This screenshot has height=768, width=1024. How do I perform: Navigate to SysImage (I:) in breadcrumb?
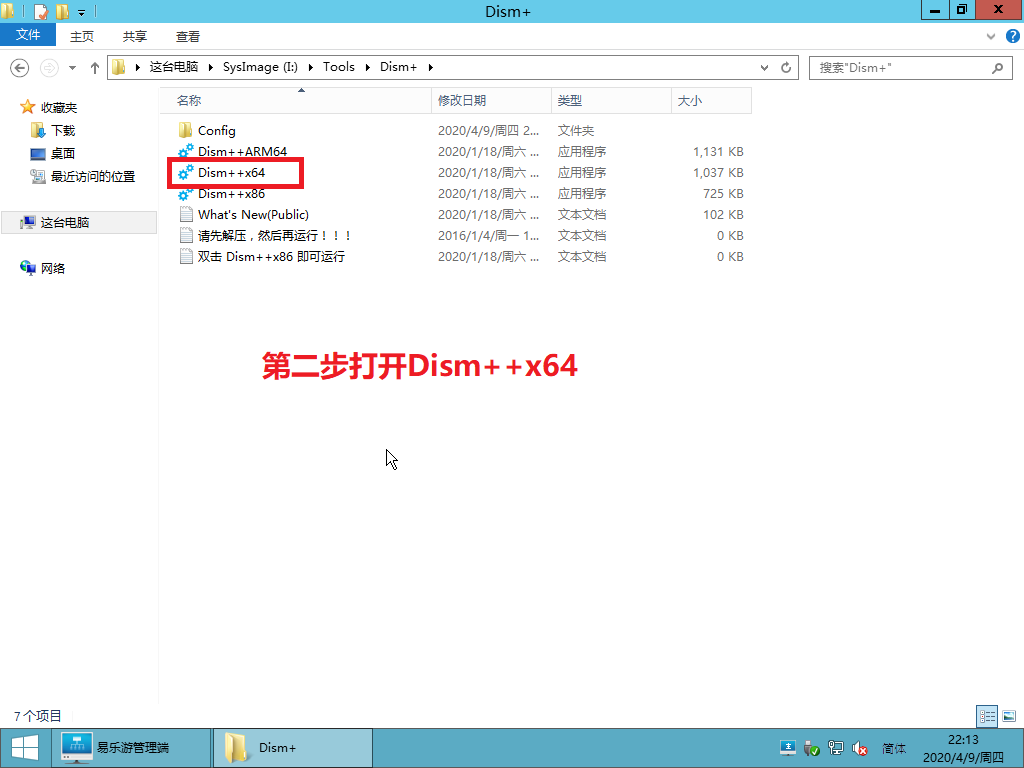point(260,67)
